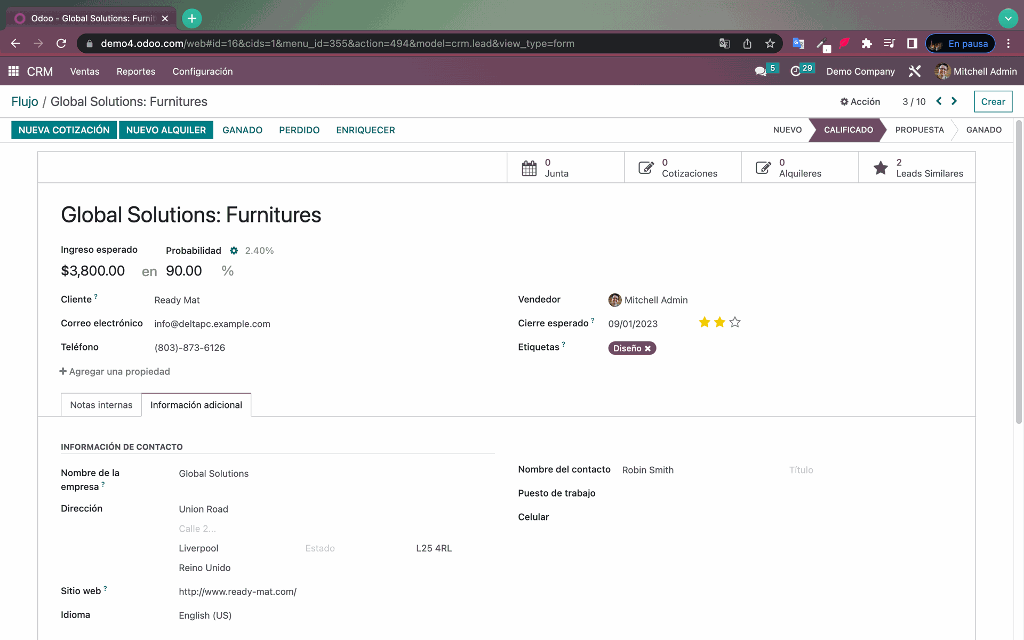Viewport: 1024px width, 640px height.
Task: Open the activities clock icon
Action: pyautogui.click(x=795, y=71)
